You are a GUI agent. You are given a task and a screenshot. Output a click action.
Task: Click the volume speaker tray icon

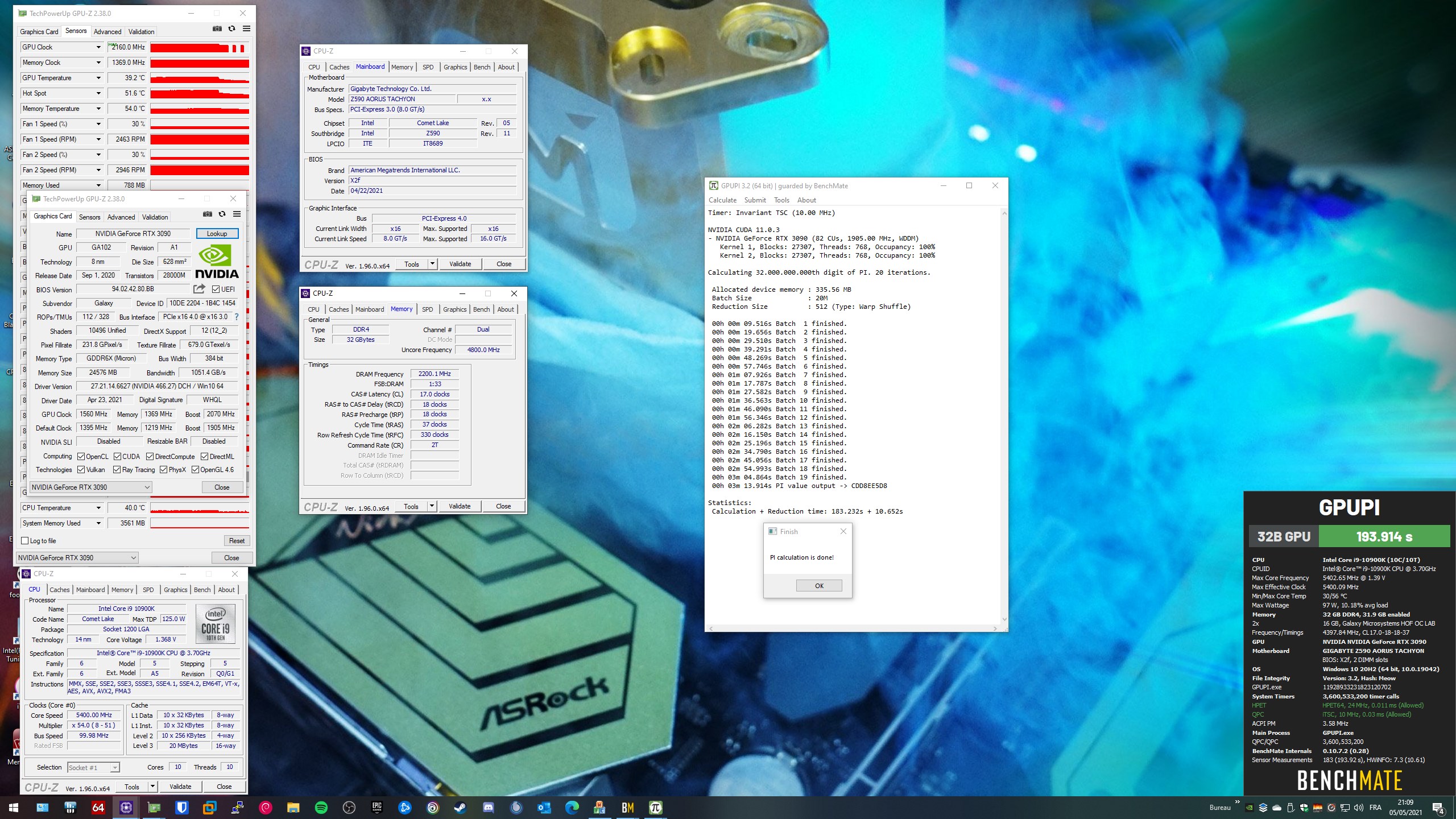coord(1359,808)
